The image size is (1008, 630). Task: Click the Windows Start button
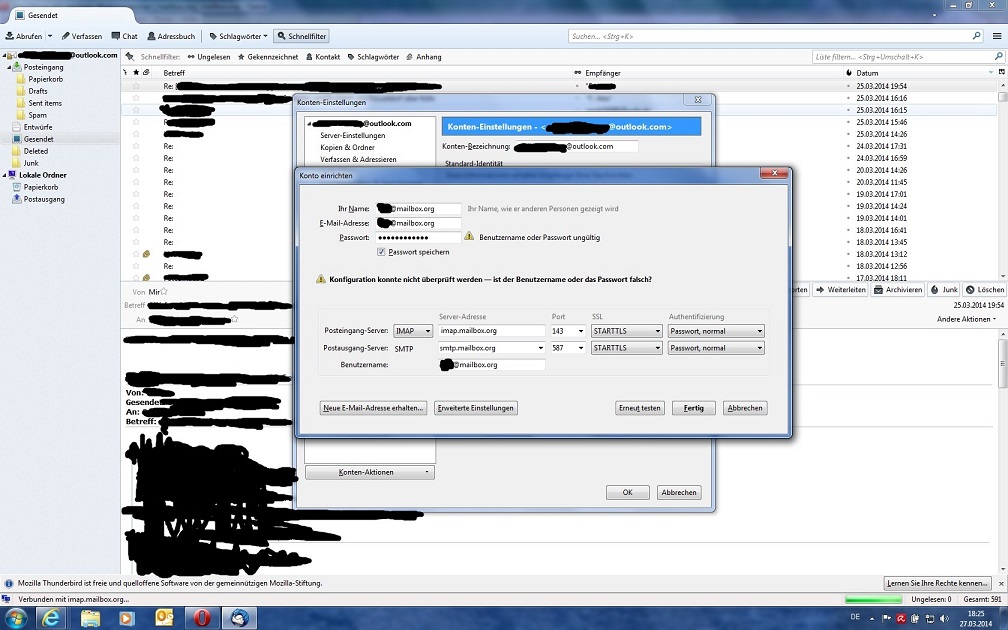14,618
